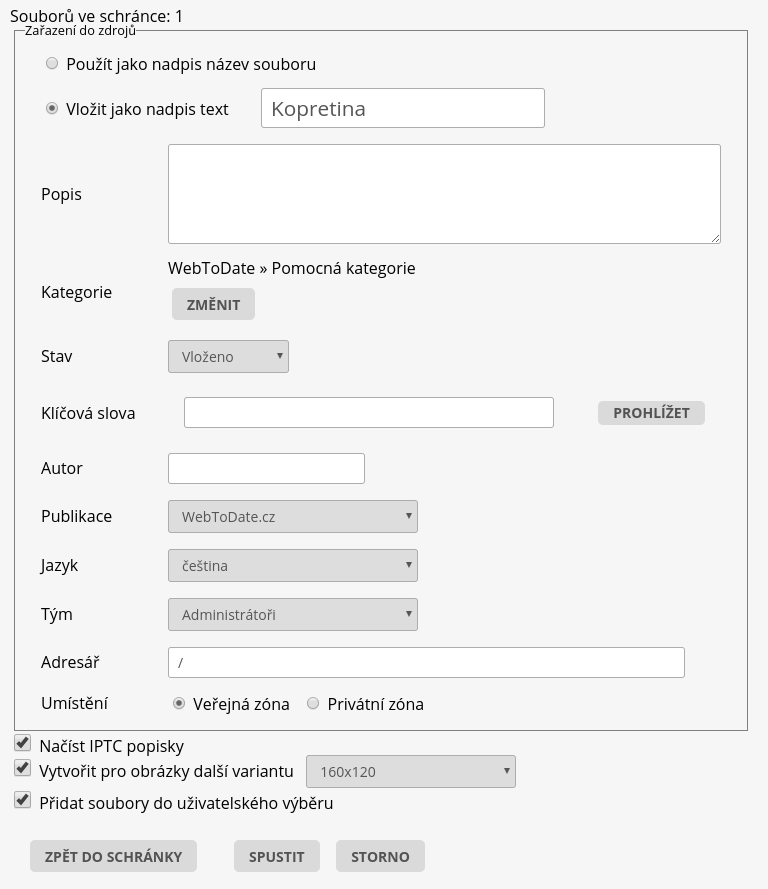Viewport: 768px width, 889px height.
Task: Focus the Popis description textarea
Action: click(x=443, y=194)
